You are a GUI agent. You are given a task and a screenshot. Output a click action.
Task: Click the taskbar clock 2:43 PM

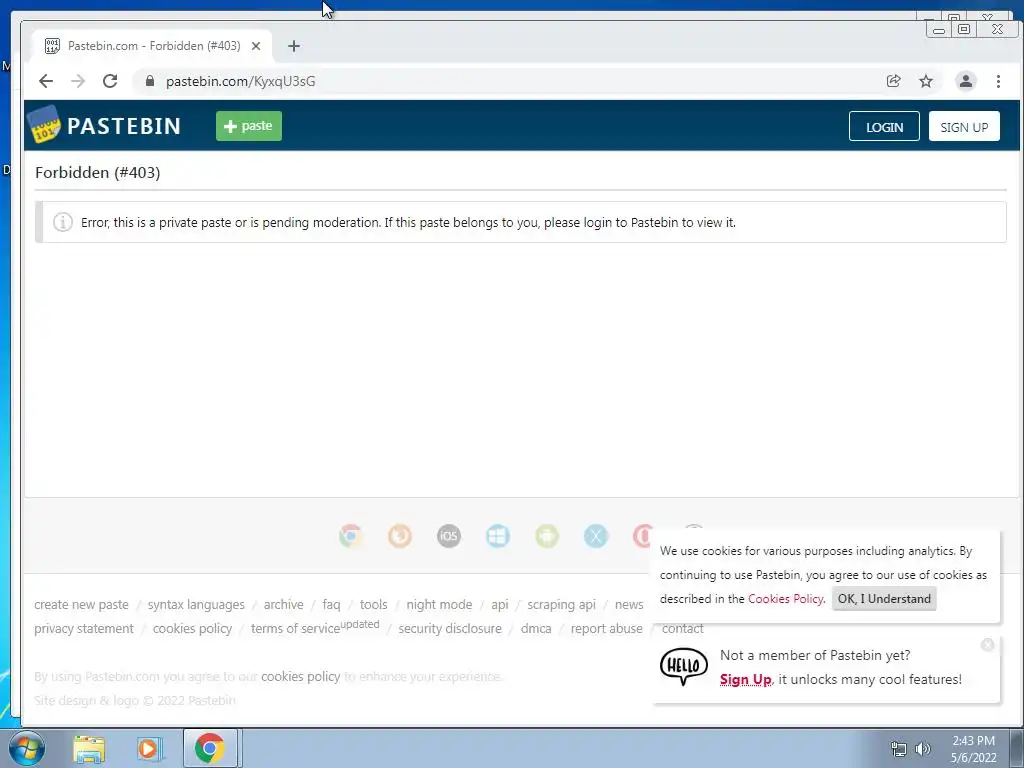973,741
